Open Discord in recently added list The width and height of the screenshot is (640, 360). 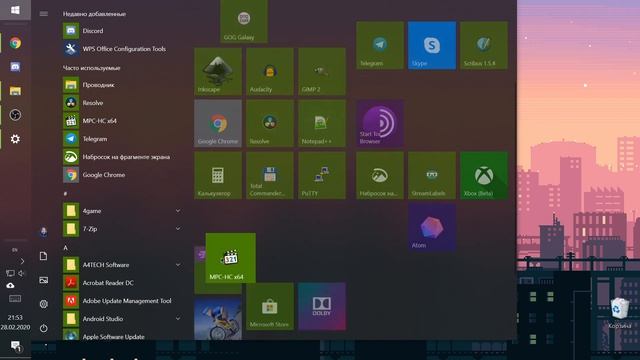[122, 31]
